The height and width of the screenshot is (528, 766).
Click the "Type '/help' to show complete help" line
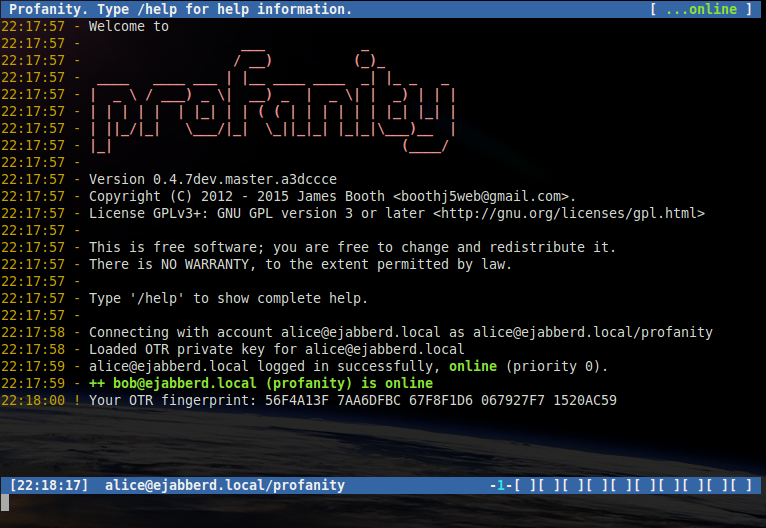coord(228,298)
